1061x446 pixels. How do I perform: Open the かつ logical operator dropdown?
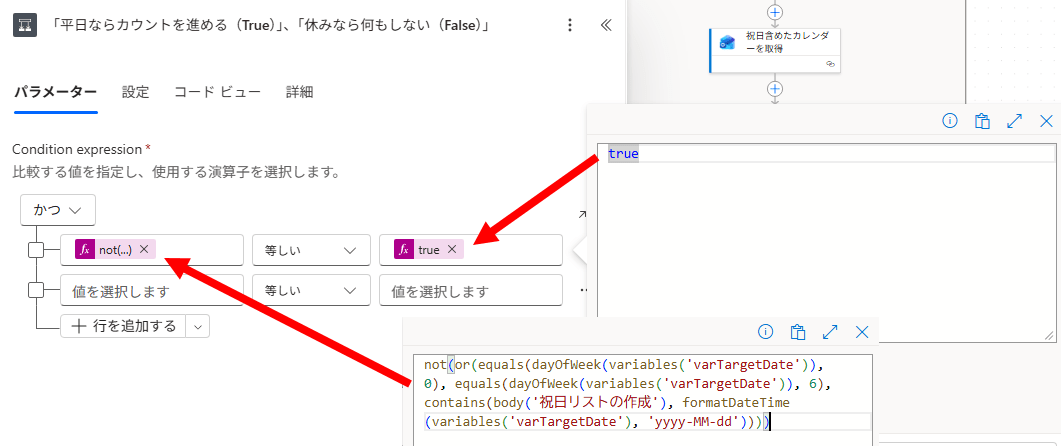[57, 210]
